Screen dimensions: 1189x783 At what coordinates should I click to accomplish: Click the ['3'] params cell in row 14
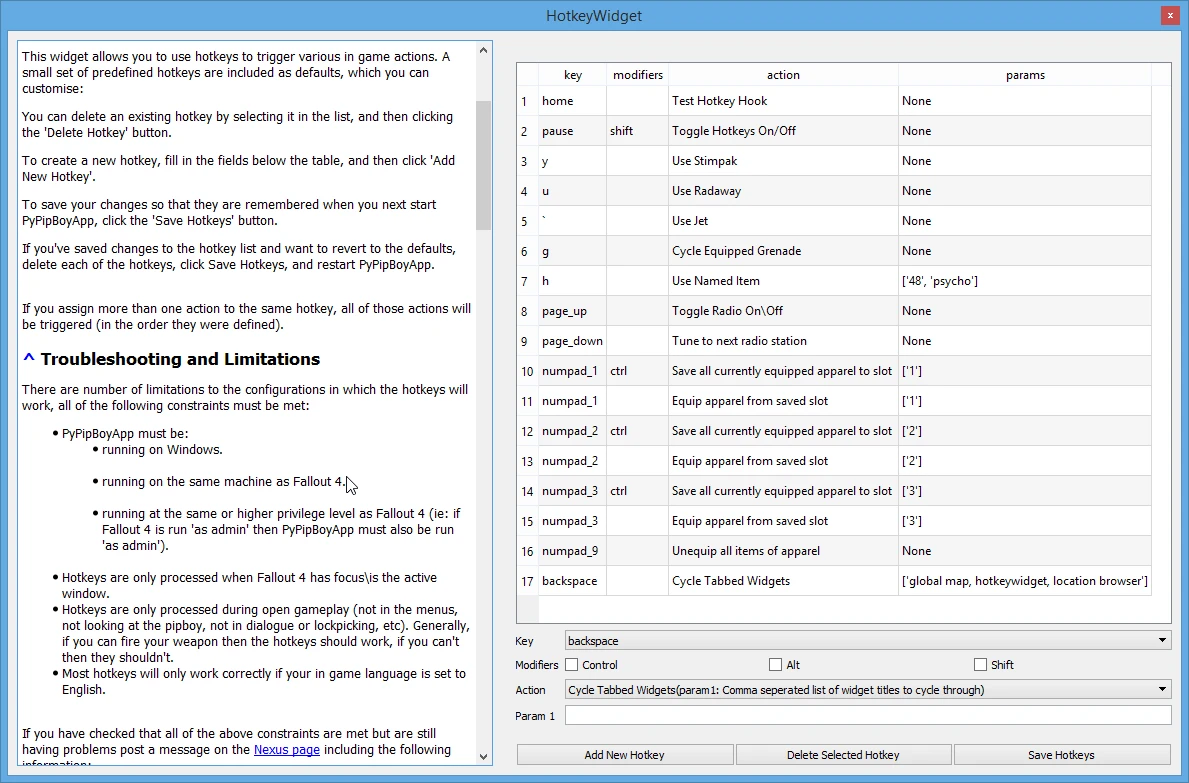click(x=1024, y=491)
